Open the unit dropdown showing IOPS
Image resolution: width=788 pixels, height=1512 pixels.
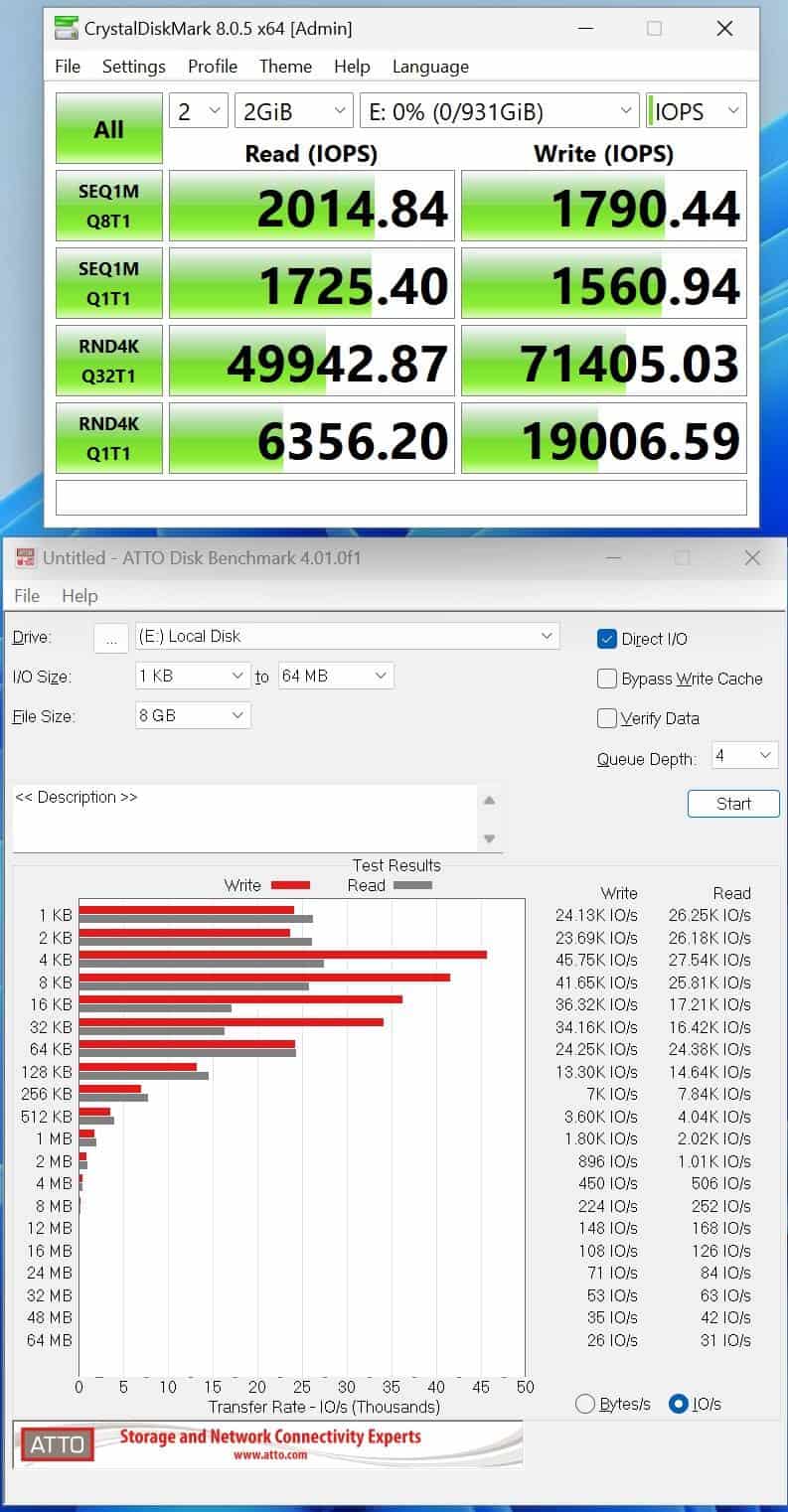pos(696,111)
